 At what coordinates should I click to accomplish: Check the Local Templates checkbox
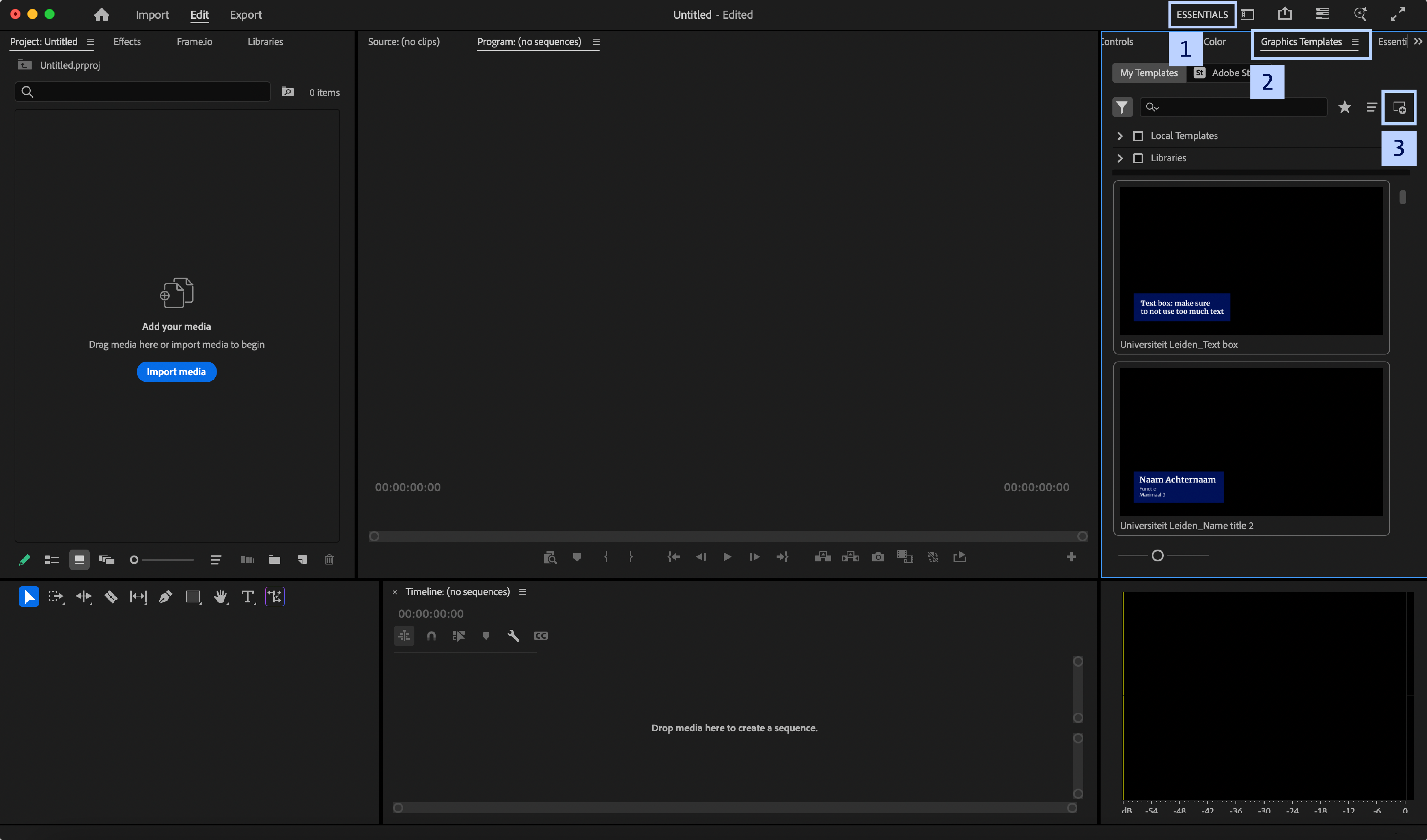[1139, 136]
